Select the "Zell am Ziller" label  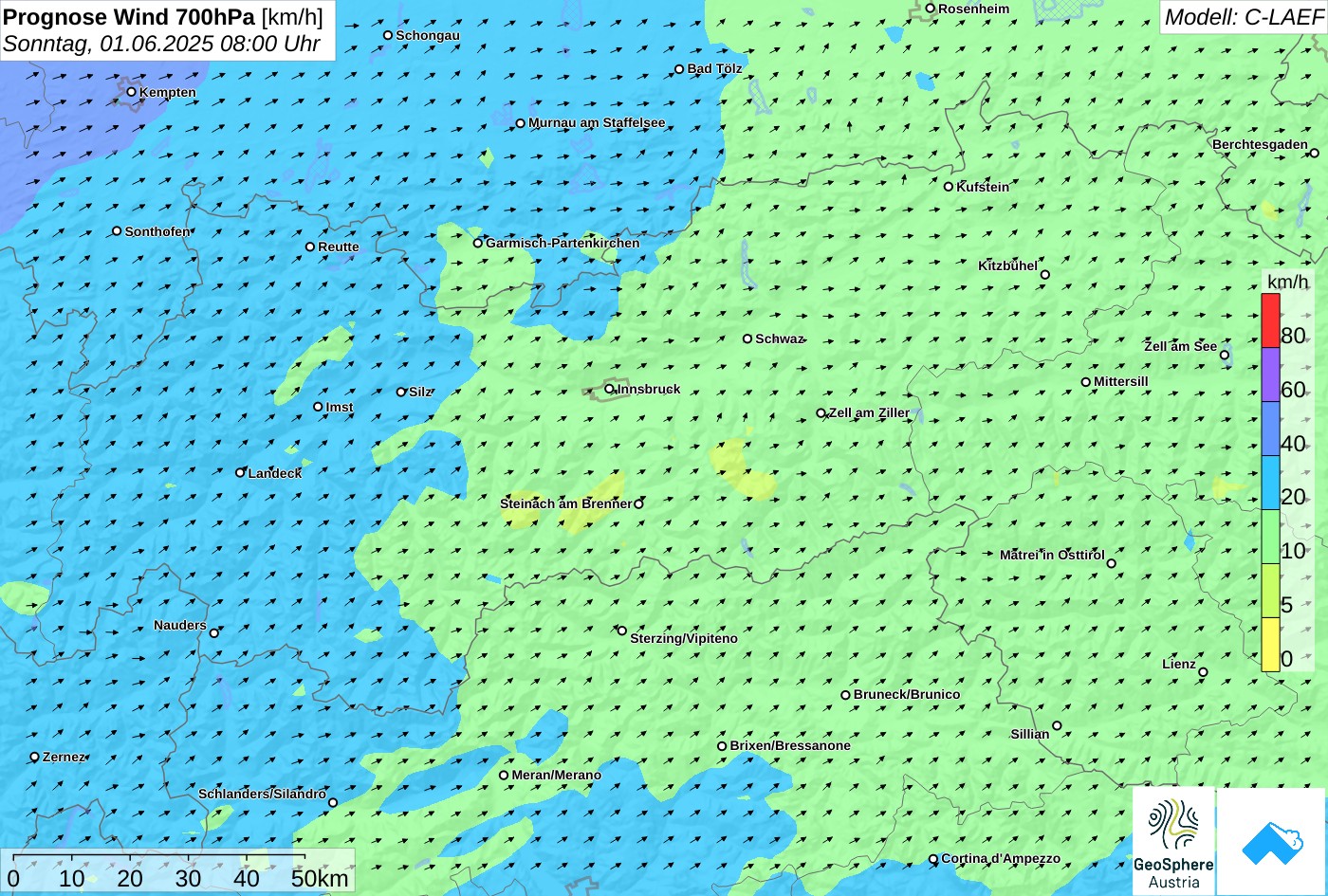coord(869,413)
